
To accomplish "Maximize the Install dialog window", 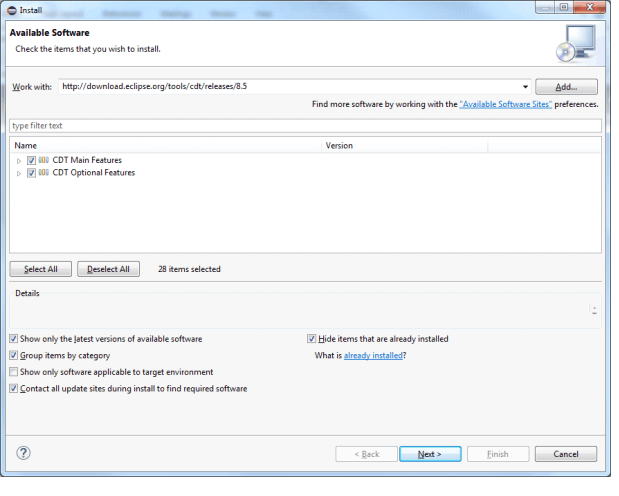I will [x=564, y=7].
